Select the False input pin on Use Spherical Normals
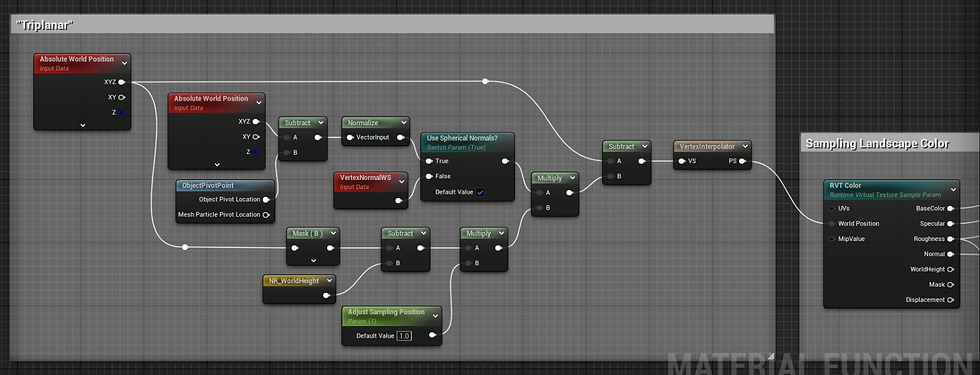 tap(429, 176)
